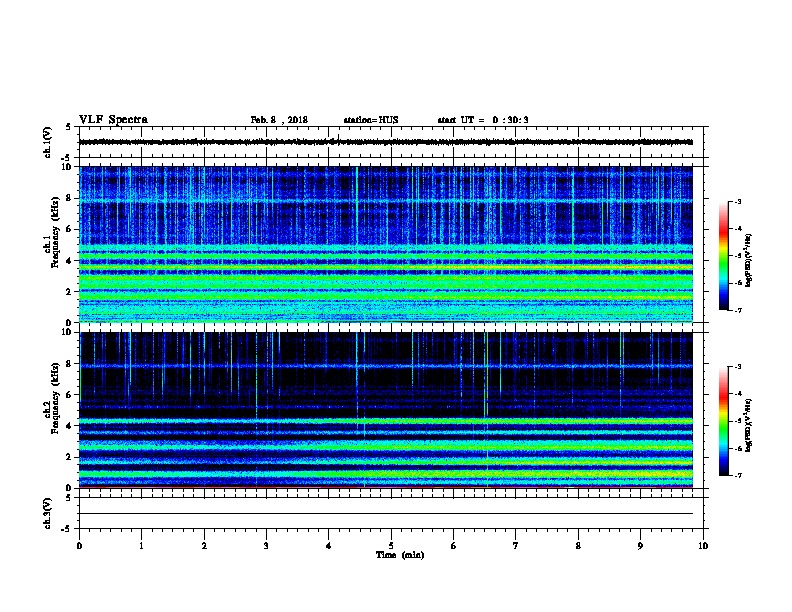Click the ch.2 spectrogram color scale bar

click(723, 421)
